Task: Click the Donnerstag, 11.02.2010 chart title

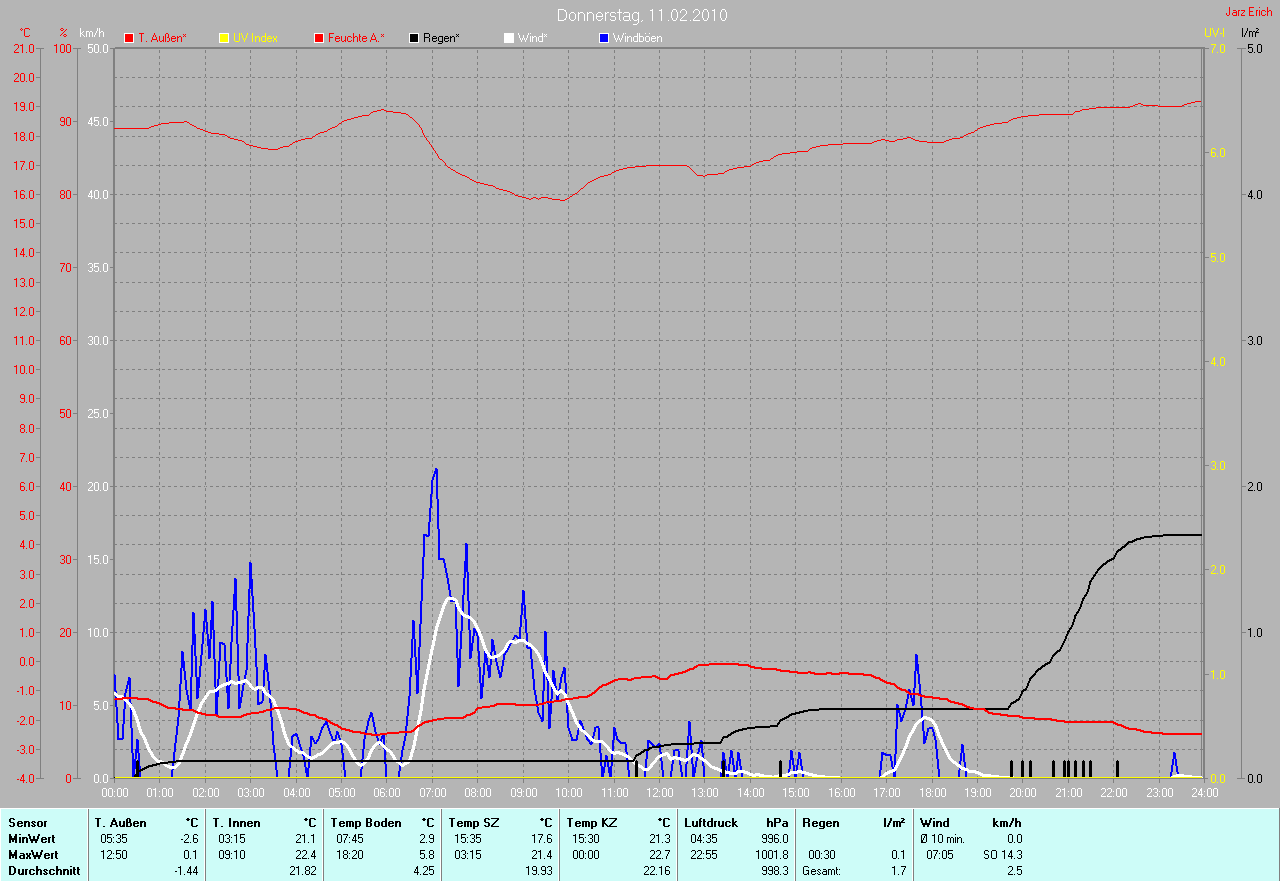Action: tap(642, 16)
